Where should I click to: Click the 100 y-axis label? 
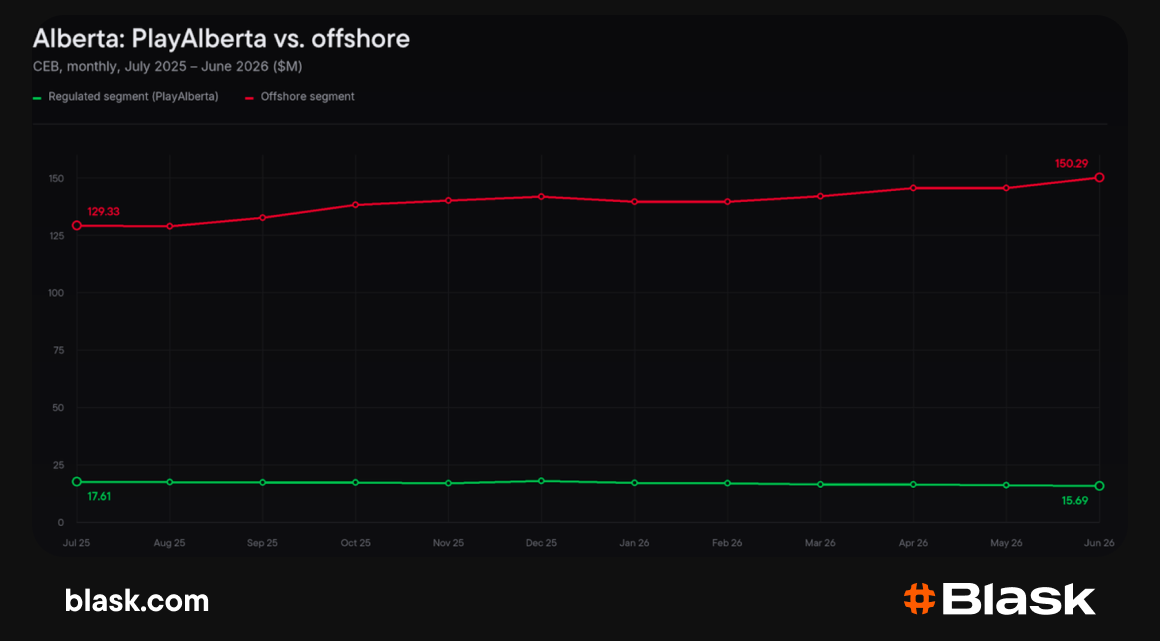(x=57, y=293)
